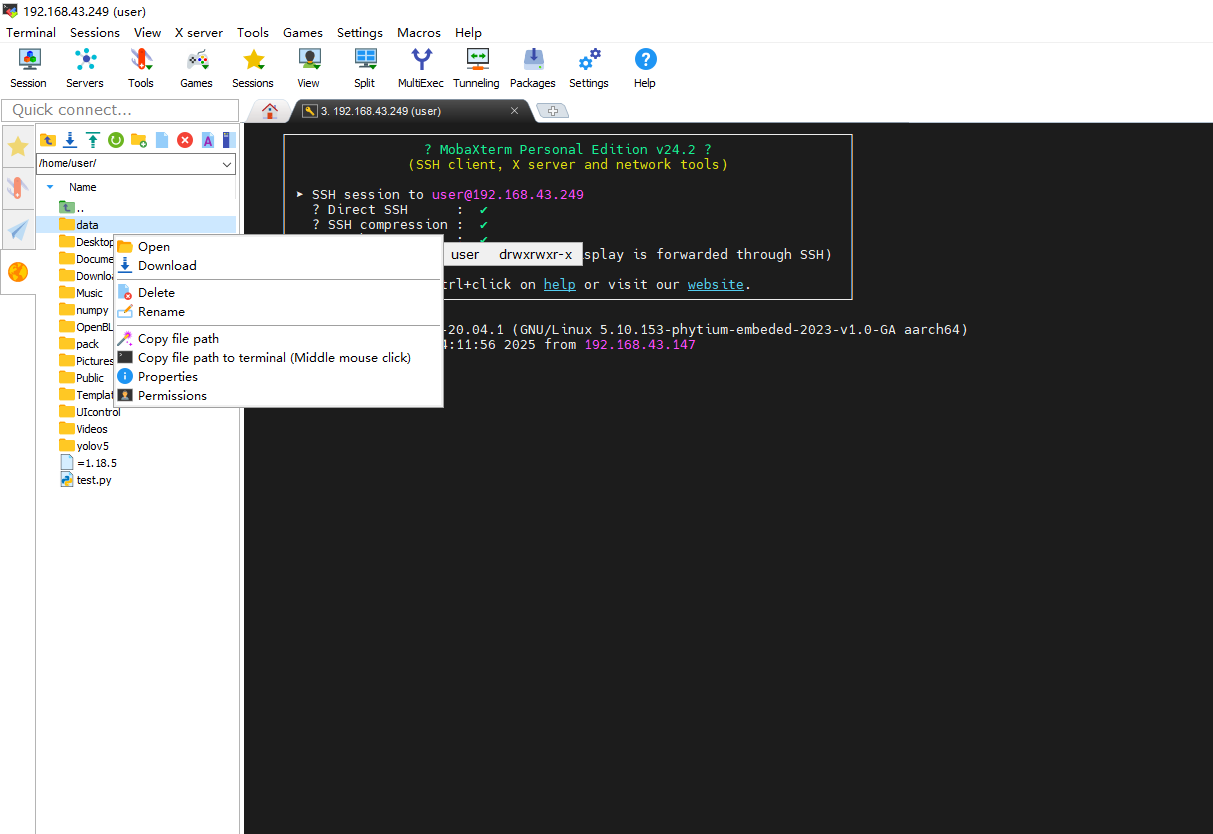Select the data folder in file list

[x=87, y=225]
